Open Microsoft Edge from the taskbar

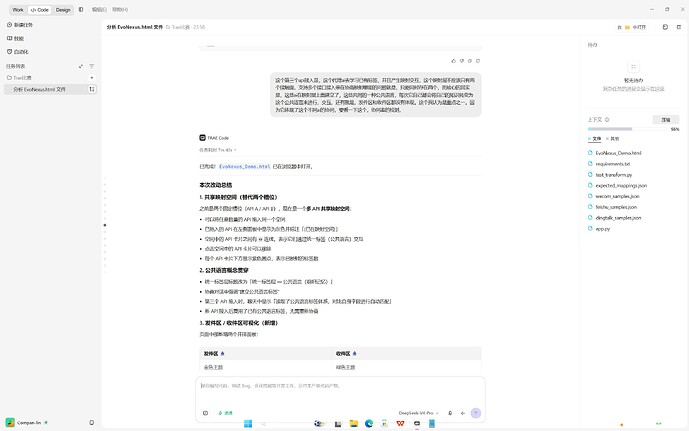(369, 424)
